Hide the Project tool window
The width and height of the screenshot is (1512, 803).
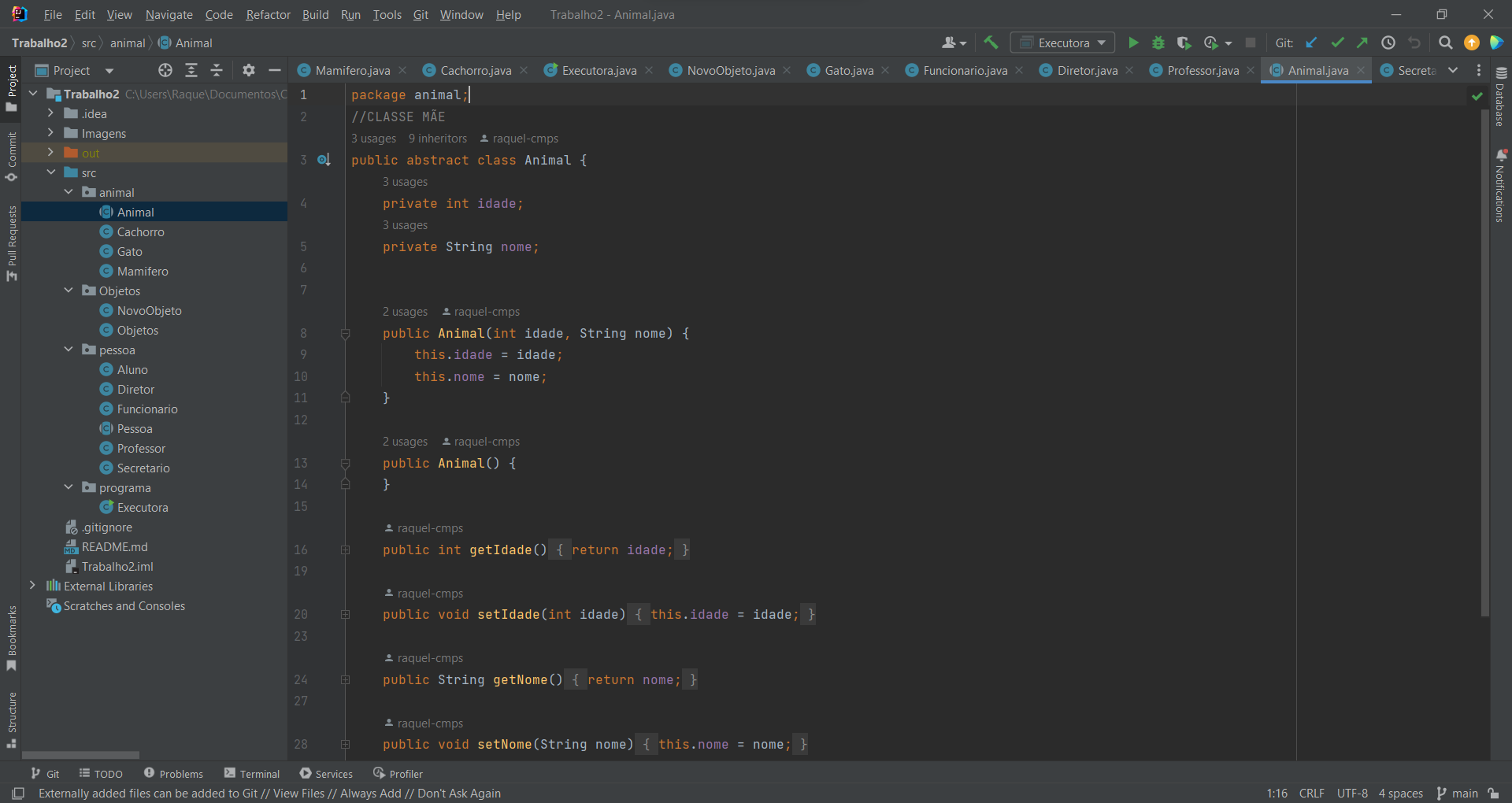point(275,70)
